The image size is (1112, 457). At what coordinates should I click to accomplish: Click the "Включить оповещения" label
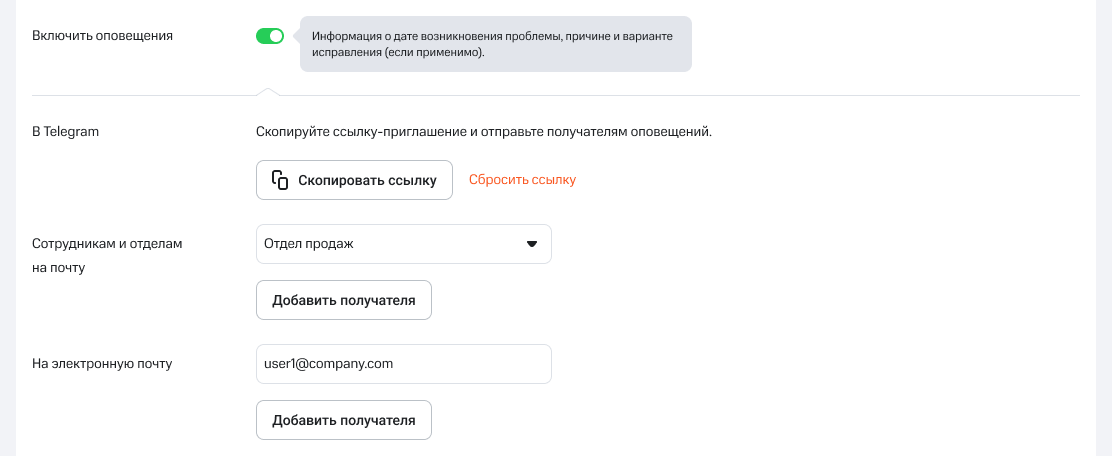(103, 36)
